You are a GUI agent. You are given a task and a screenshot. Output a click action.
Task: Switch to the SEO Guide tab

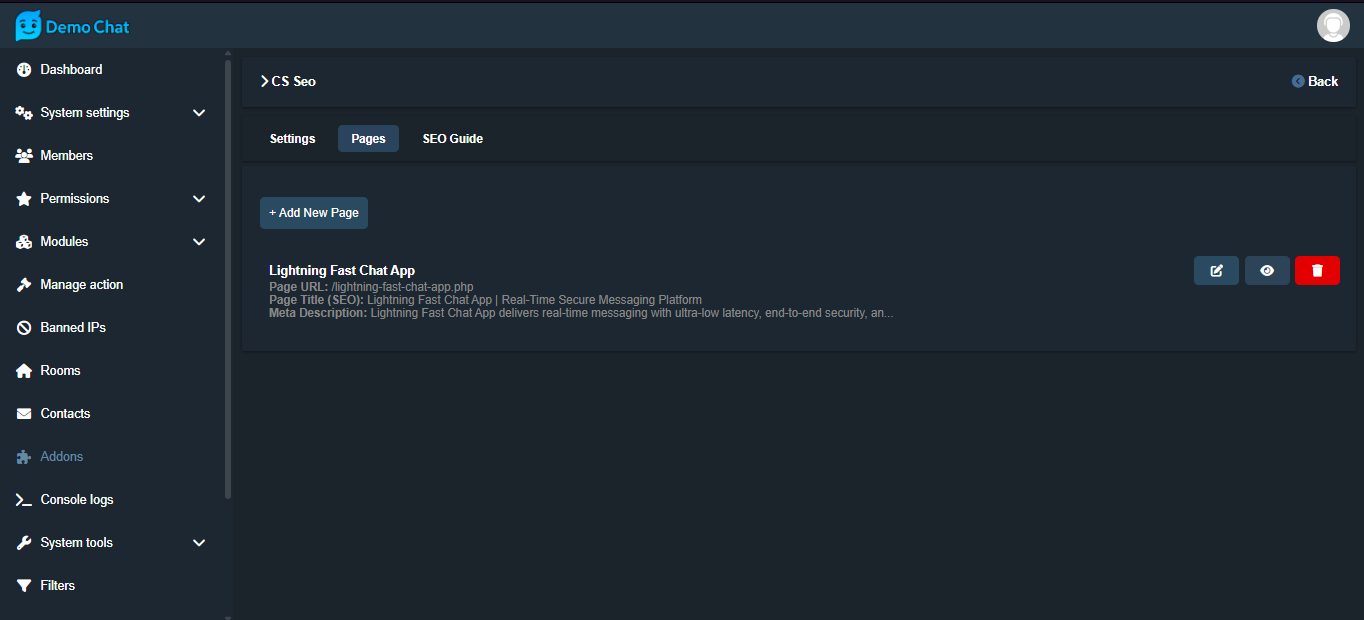tap(452, 139)
